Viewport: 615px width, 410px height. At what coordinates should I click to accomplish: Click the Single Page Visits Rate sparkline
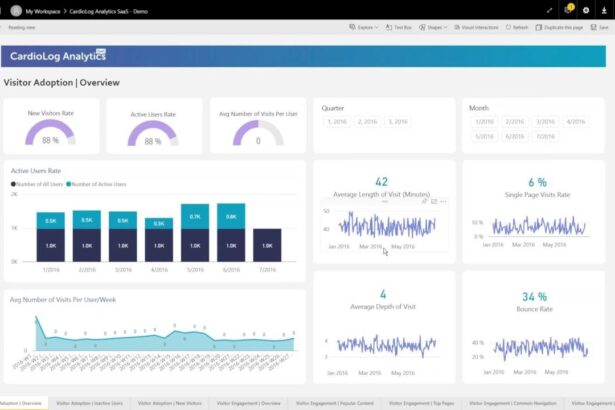pos(539,226)
